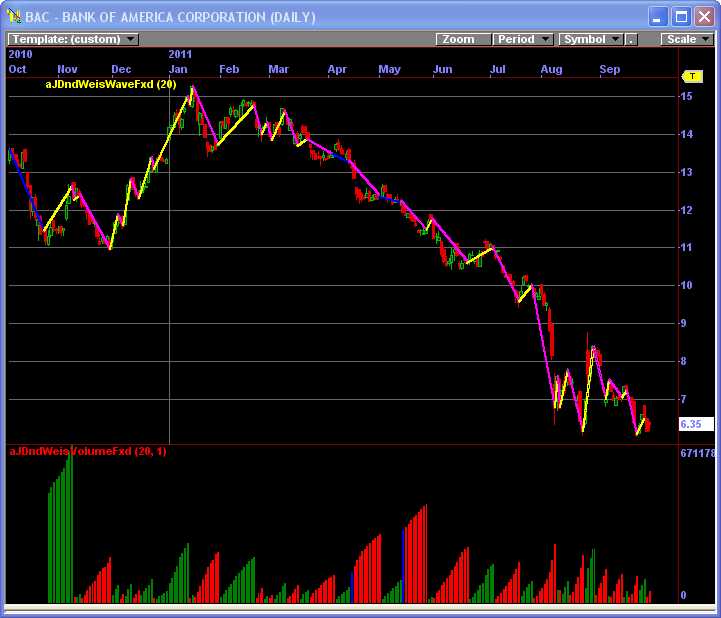Click the Jan month label on time axis
Image resolution: width=721 pixels, height=618 pixels.
[178, 69]
